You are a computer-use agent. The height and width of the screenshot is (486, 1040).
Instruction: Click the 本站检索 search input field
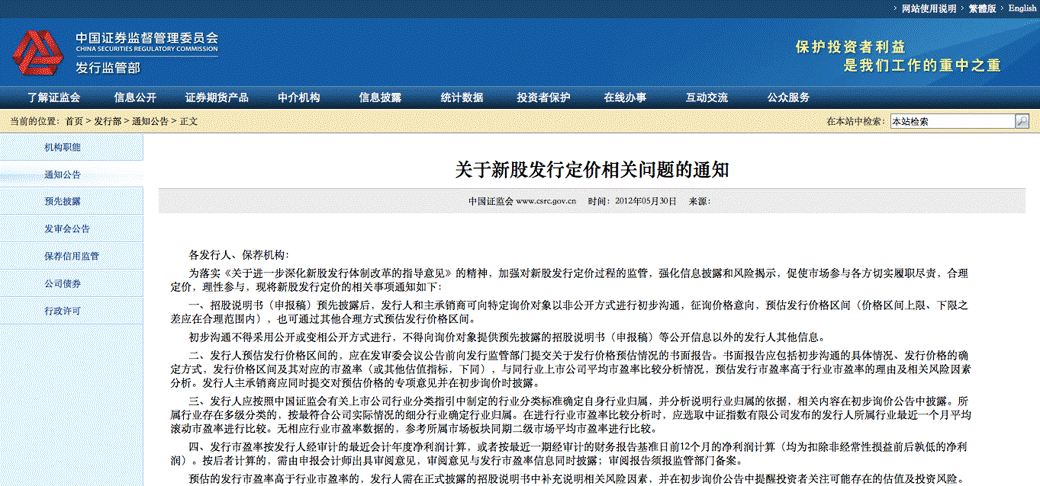pos(950,121)
